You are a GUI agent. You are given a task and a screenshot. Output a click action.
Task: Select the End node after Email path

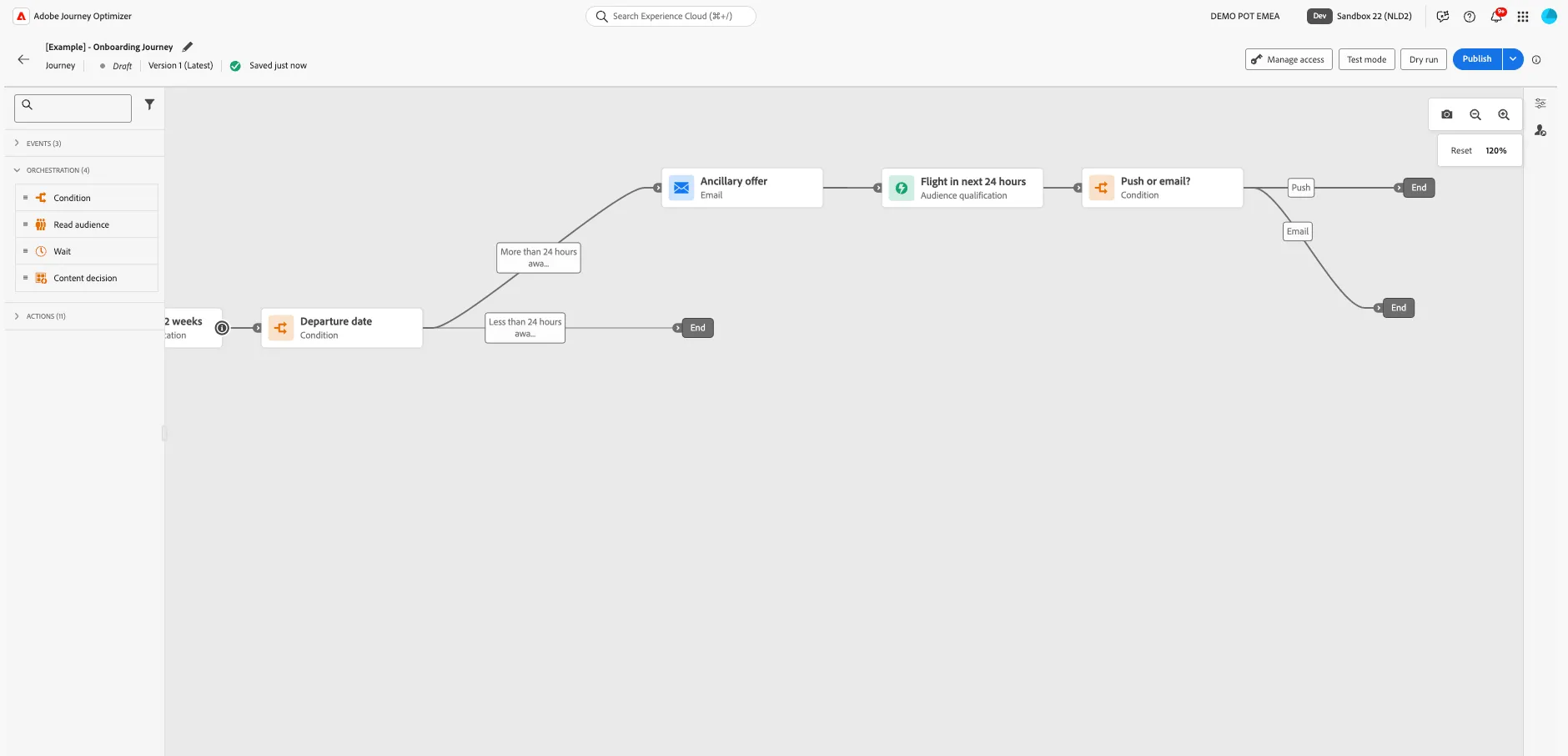pyautogui.click(x=1399, y=308)
